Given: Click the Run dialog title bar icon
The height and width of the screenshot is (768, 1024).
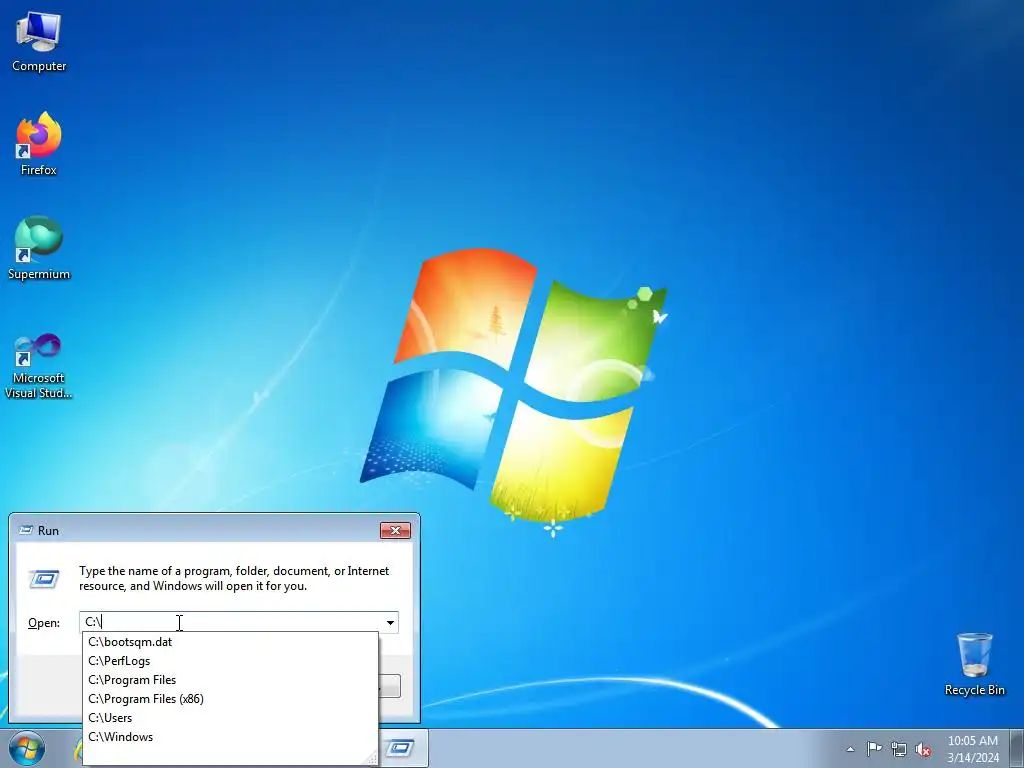Looking at the screenshot, I should pyautogui.click(x=26, y=530).
